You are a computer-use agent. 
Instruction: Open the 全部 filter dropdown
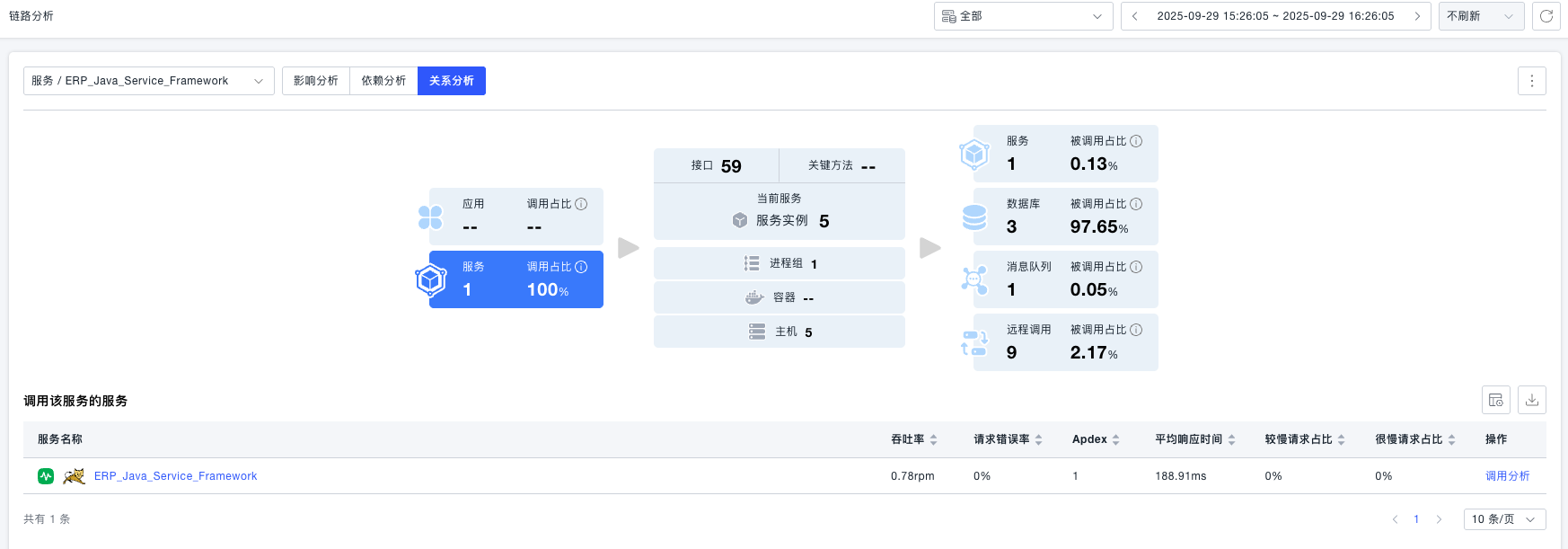1023,16
